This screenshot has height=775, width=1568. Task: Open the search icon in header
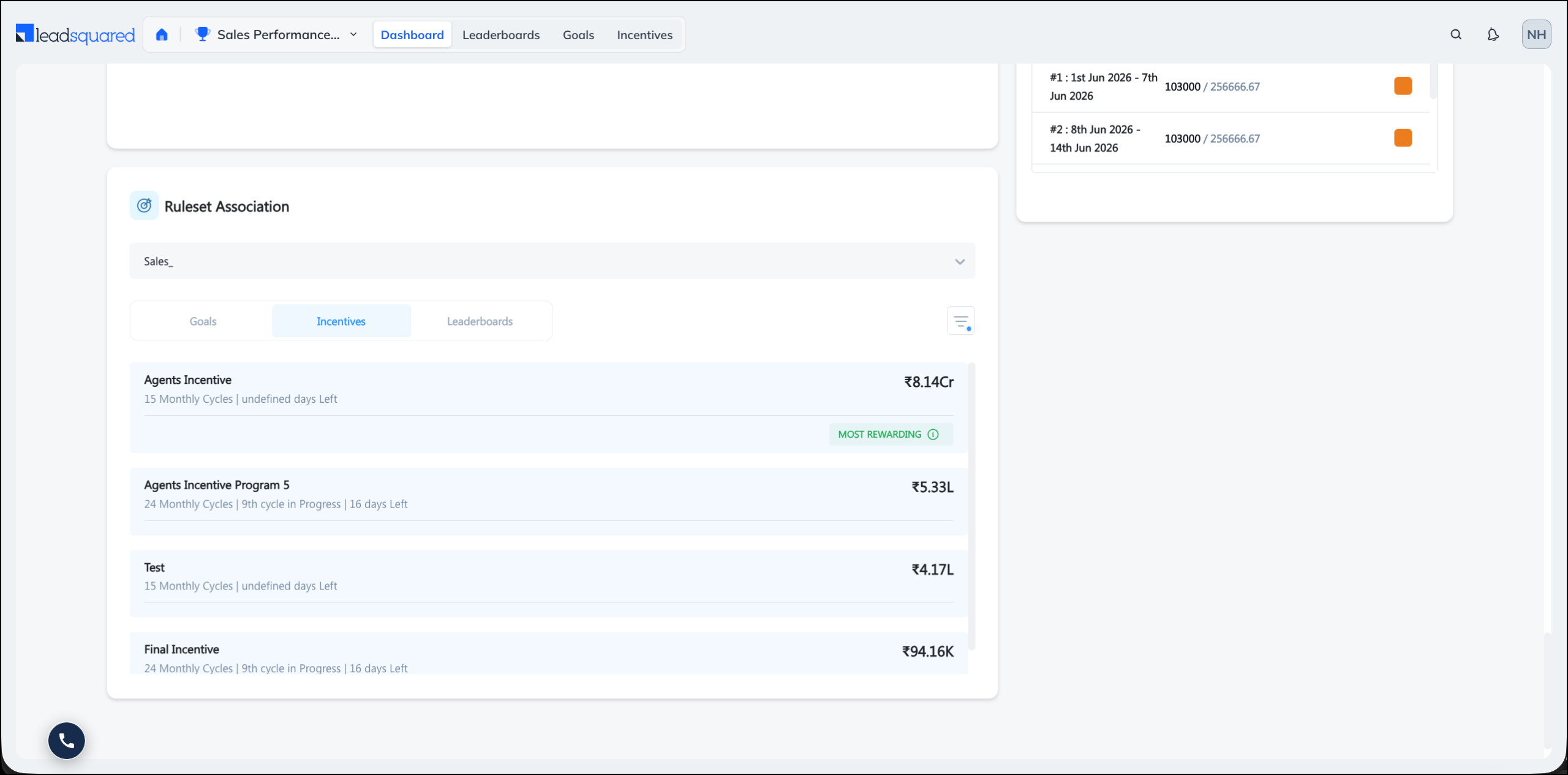click(x=1456, y=35)
